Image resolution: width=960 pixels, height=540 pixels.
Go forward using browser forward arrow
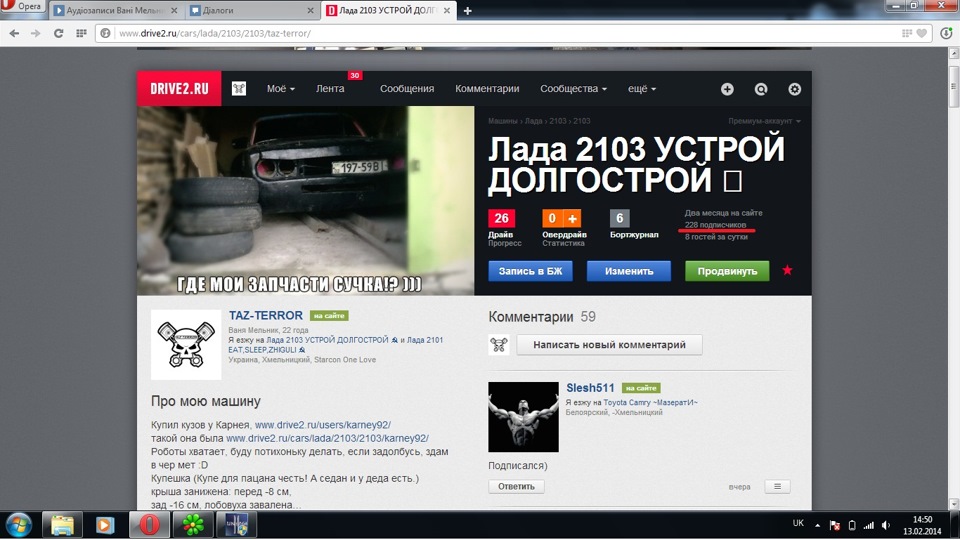(36, 33)
